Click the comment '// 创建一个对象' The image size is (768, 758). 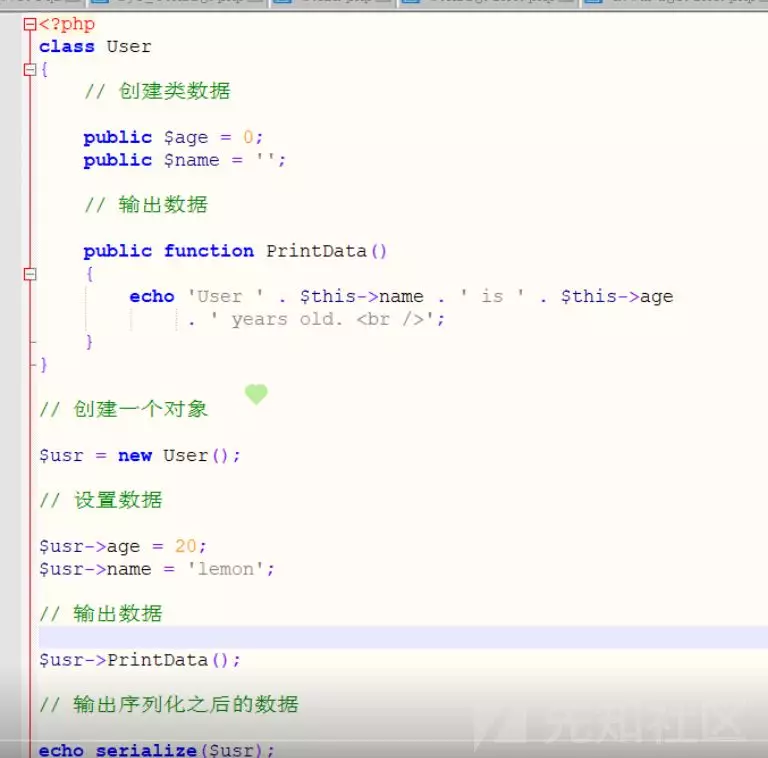click(123, 409)
